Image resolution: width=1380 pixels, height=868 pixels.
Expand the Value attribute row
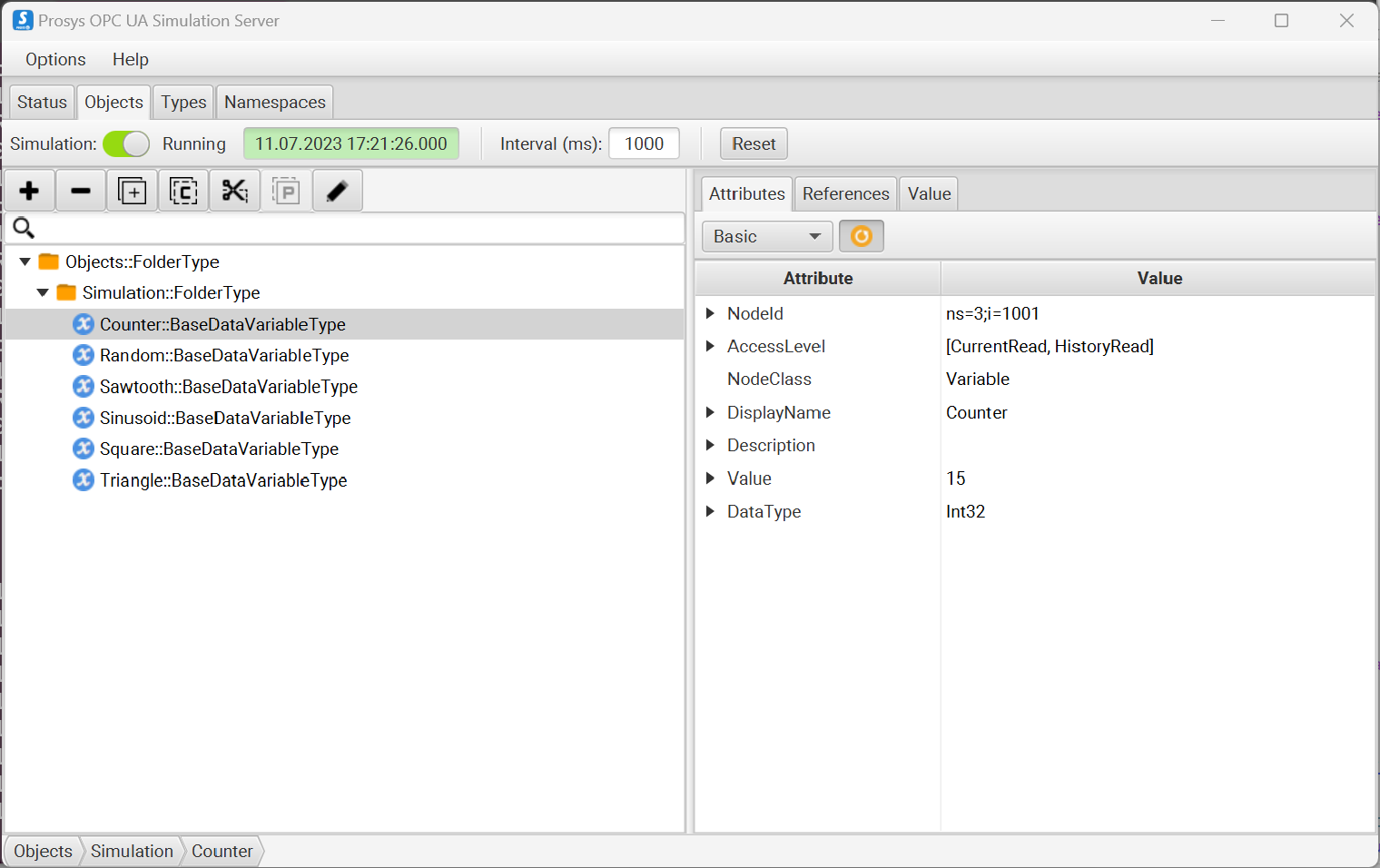(x=711, y=478)
